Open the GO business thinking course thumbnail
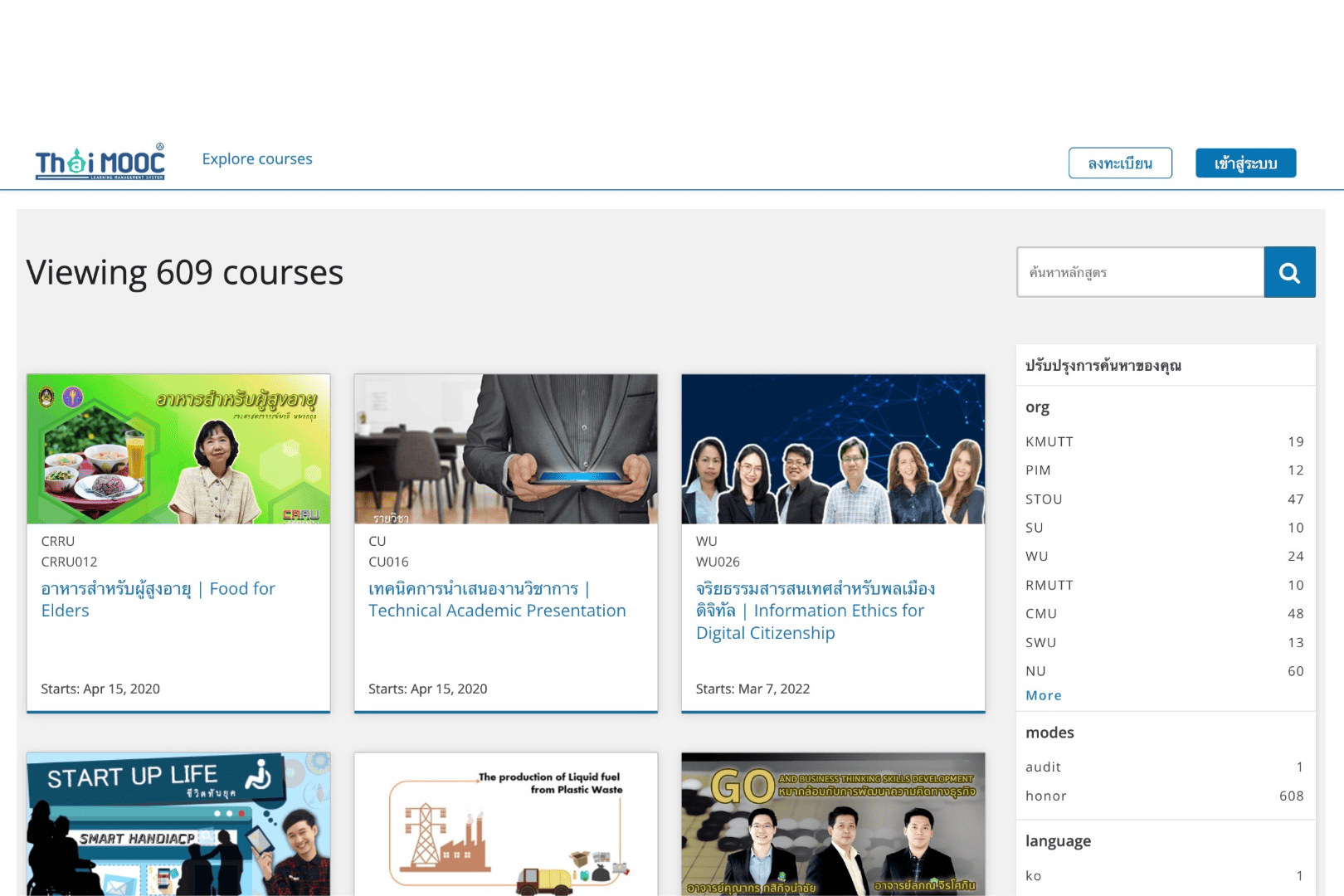The image size is (1344, 896). click(x=833, y=824)
